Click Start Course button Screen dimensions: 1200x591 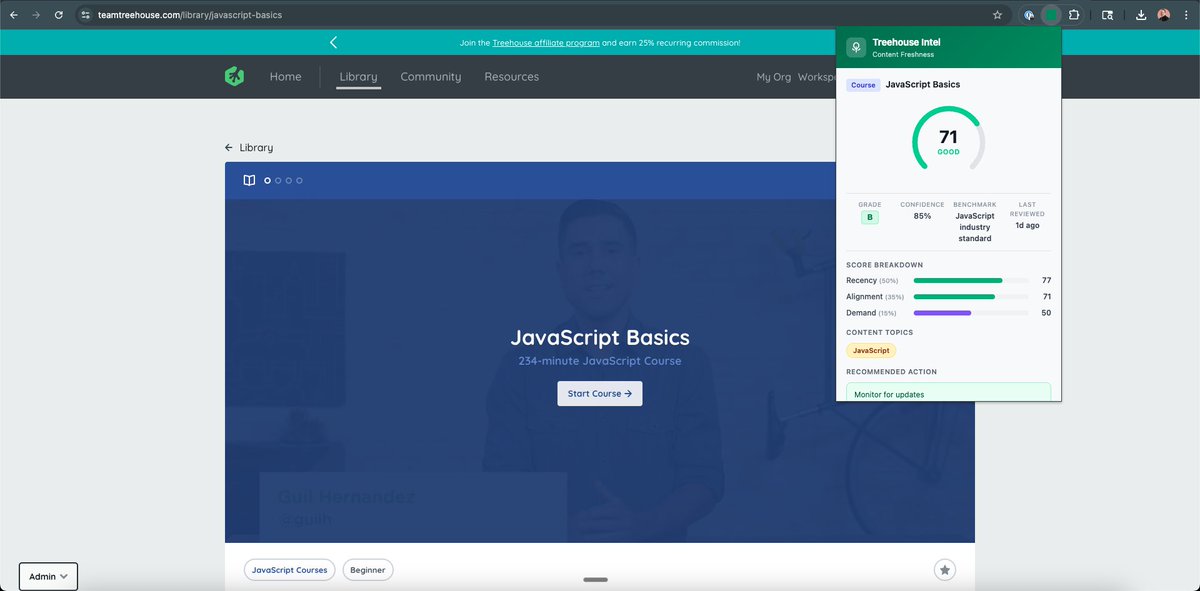coord(600,394)
